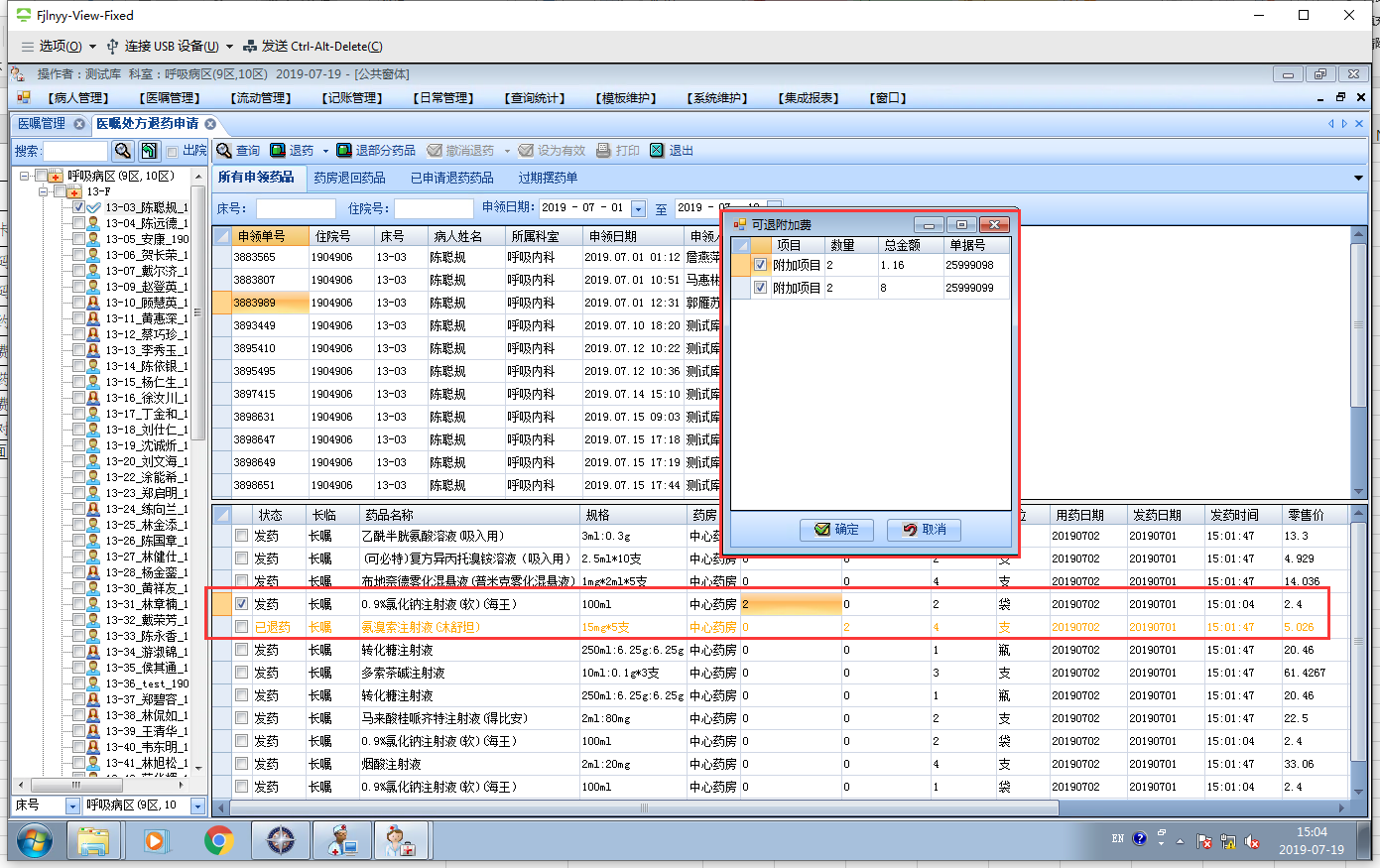This screenshot has height=868, width=1380.
Task: Open the 申领日期 start date dropdown
Action: pos(638,208)
